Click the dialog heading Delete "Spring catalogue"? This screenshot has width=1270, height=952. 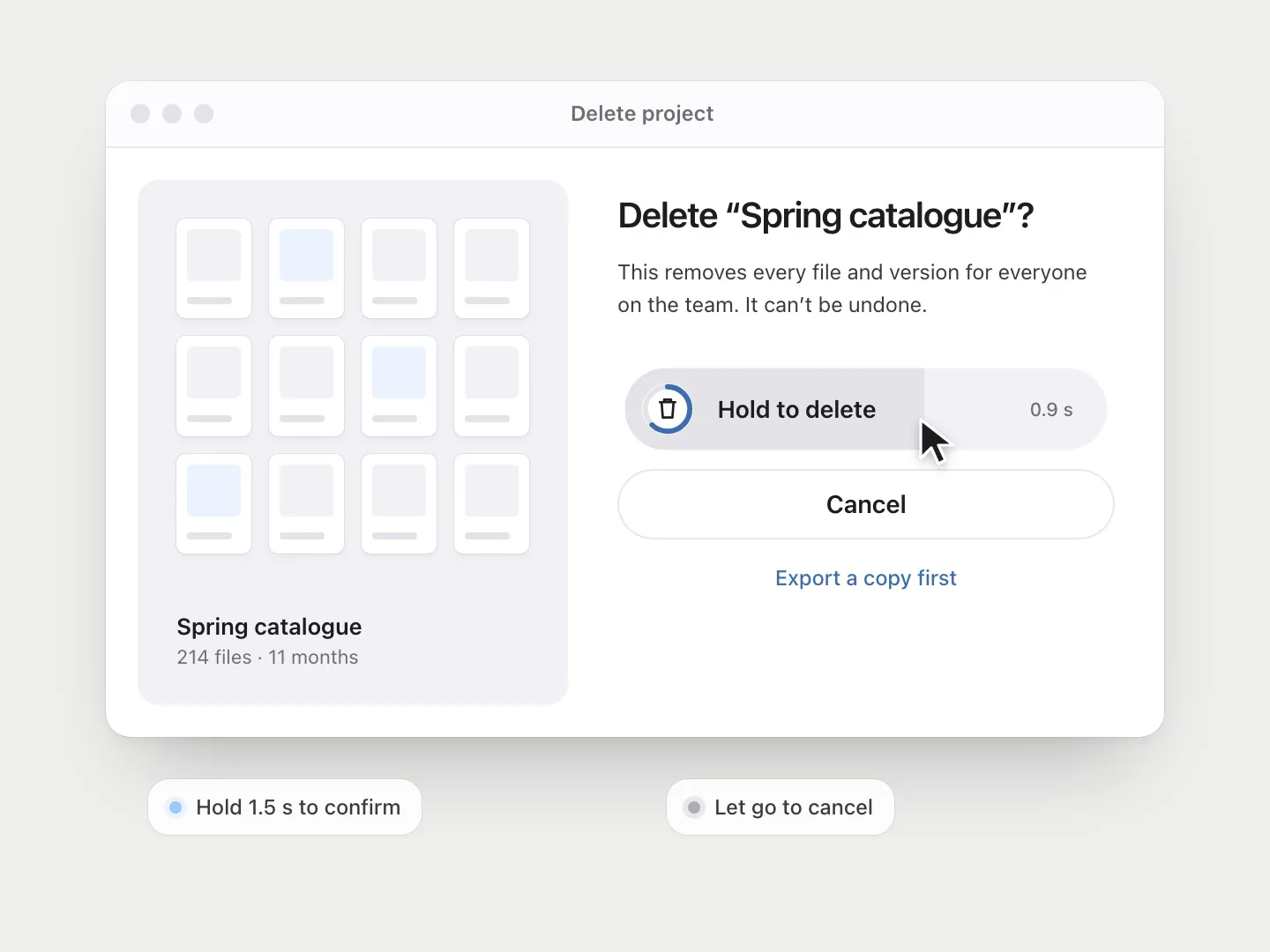coord(825,216)
